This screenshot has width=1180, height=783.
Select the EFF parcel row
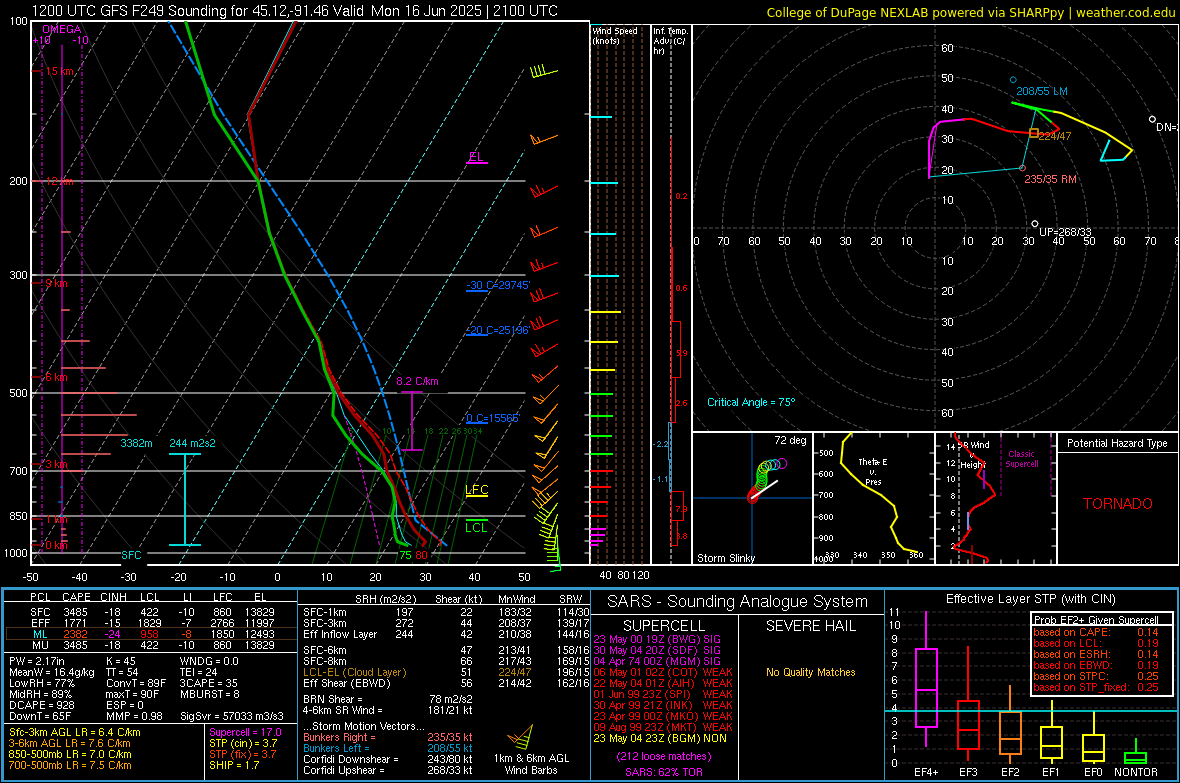151,623
